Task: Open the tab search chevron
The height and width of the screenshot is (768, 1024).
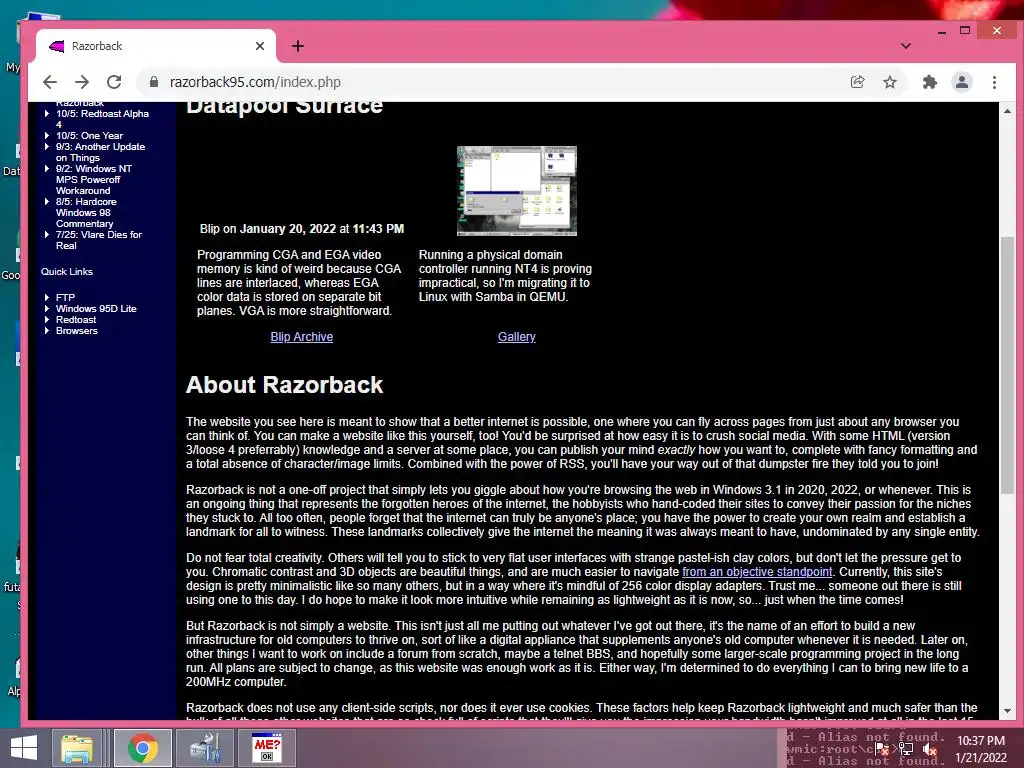Action: (x=906, y=46)
